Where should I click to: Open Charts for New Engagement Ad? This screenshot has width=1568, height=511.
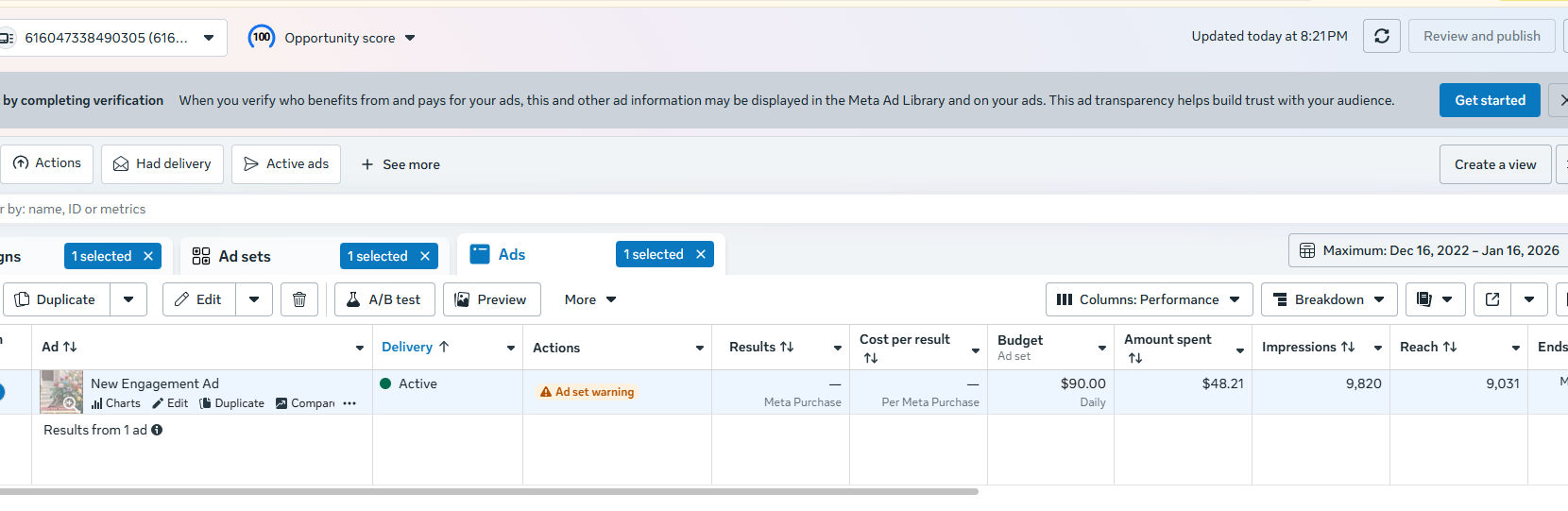[x=116, y=403]
